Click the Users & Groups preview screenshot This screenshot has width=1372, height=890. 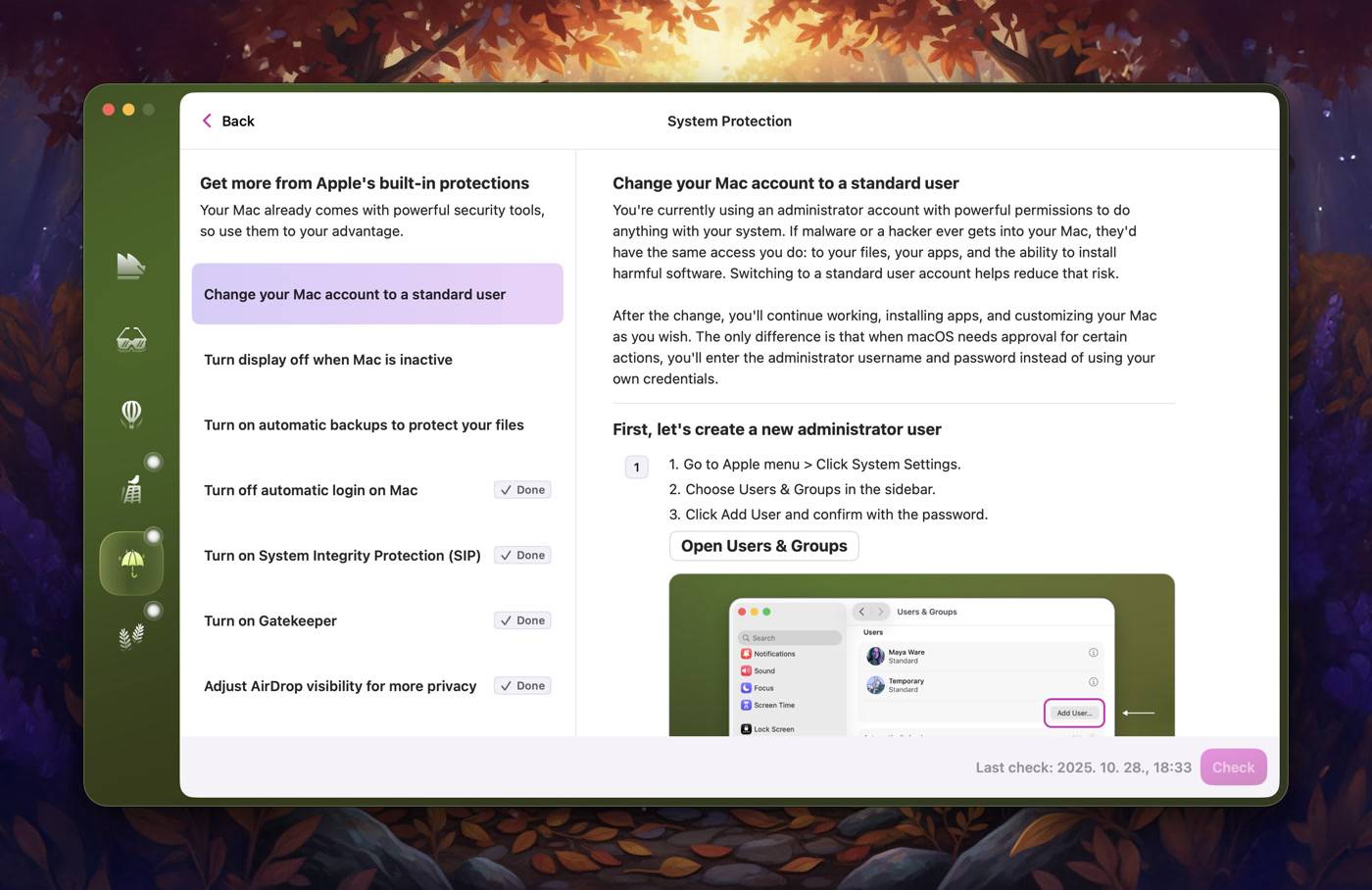922,655
